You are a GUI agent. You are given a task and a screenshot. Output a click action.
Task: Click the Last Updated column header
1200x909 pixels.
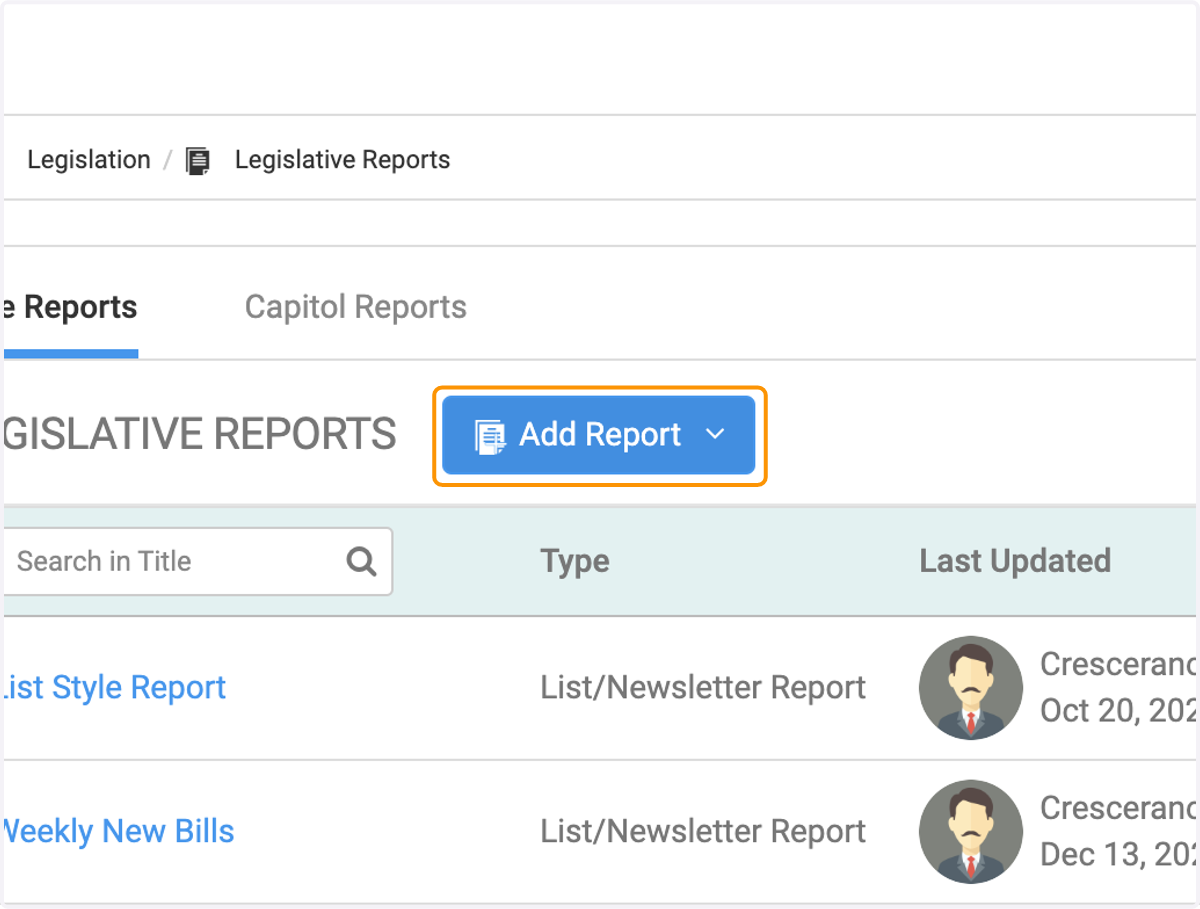click(1015, 561)
